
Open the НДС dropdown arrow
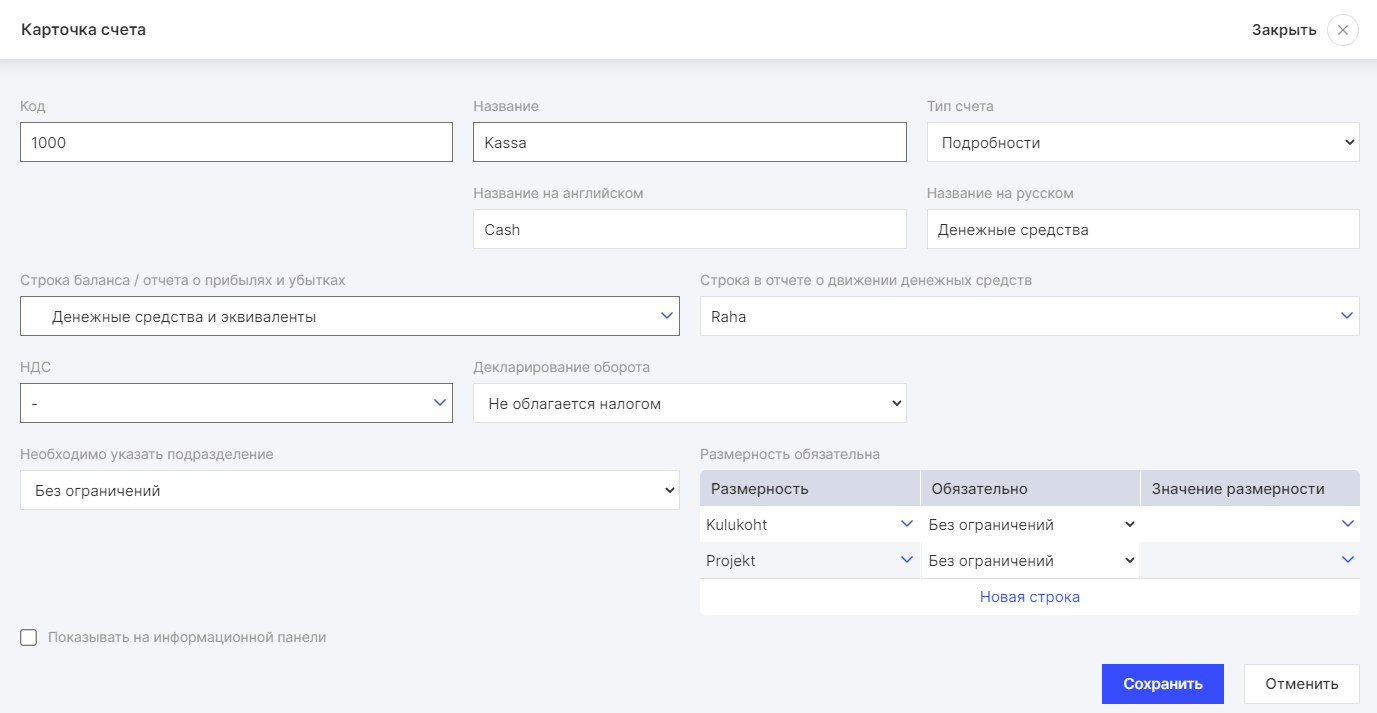point(439,403)
